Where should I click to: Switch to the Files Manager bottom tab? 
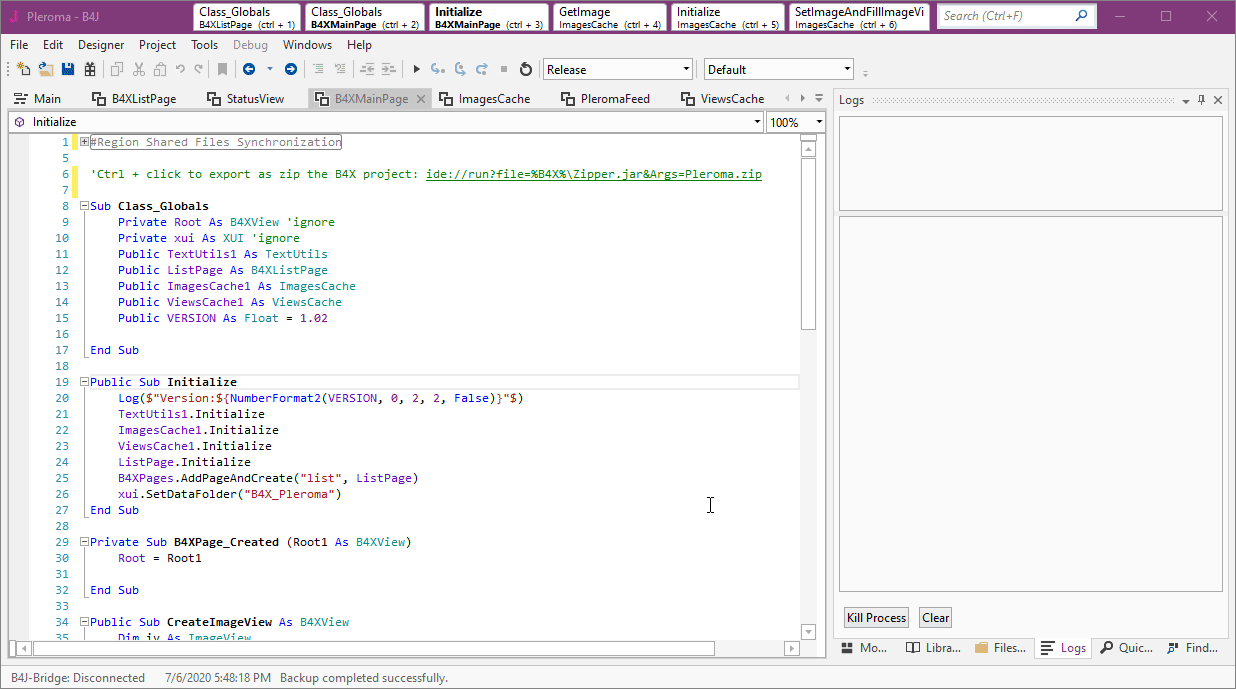(x=1000, y=648)
